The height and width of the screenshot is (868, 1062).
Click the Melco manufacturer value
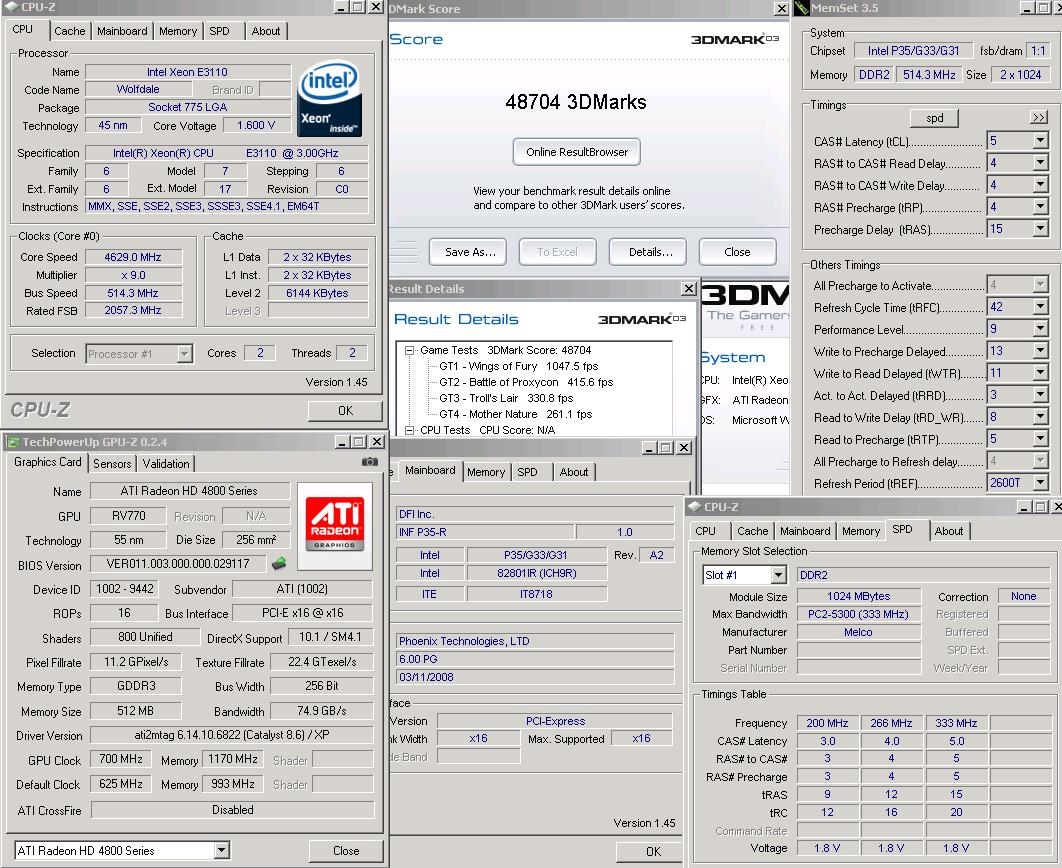(858, 632)
